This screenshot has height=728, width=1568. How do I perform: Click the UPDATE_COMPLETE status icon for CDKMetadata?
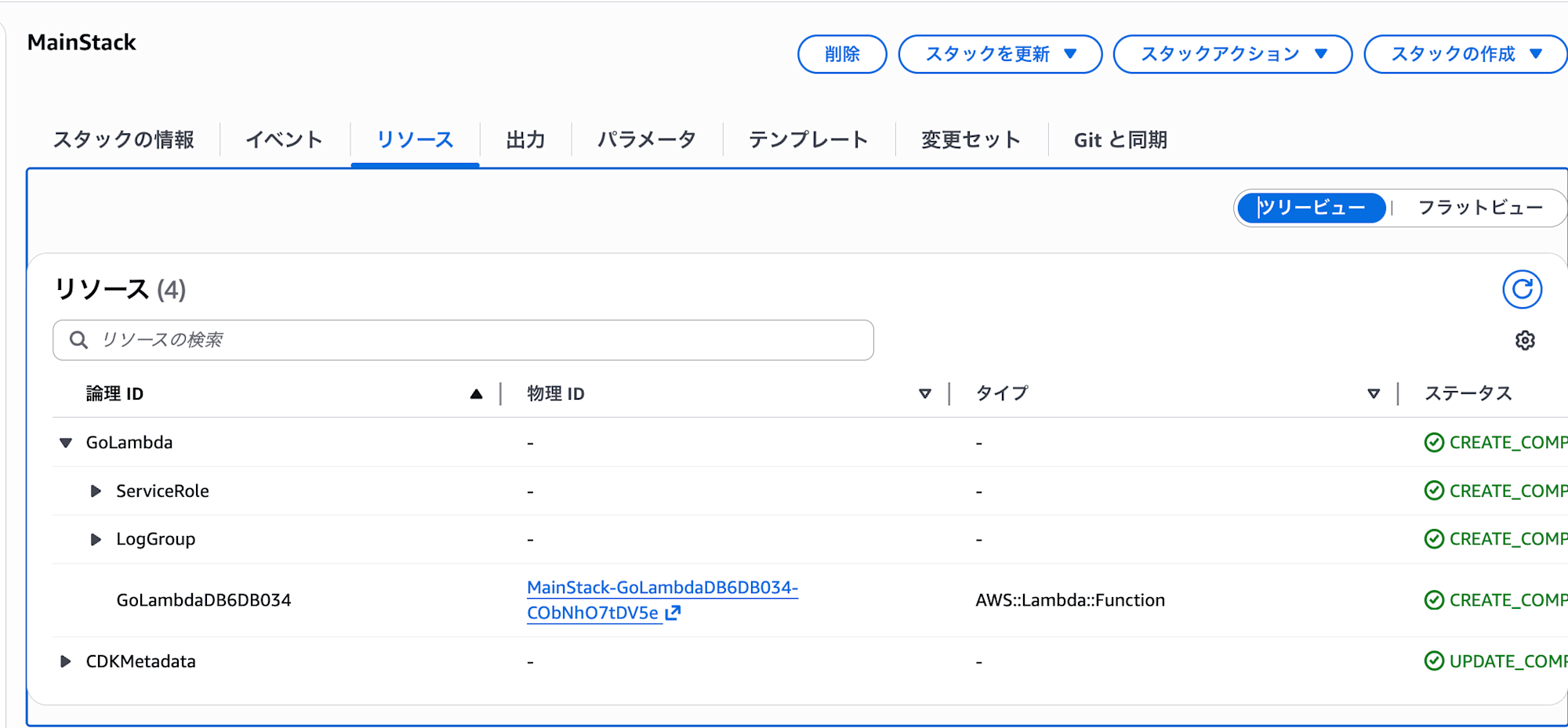1433,661
